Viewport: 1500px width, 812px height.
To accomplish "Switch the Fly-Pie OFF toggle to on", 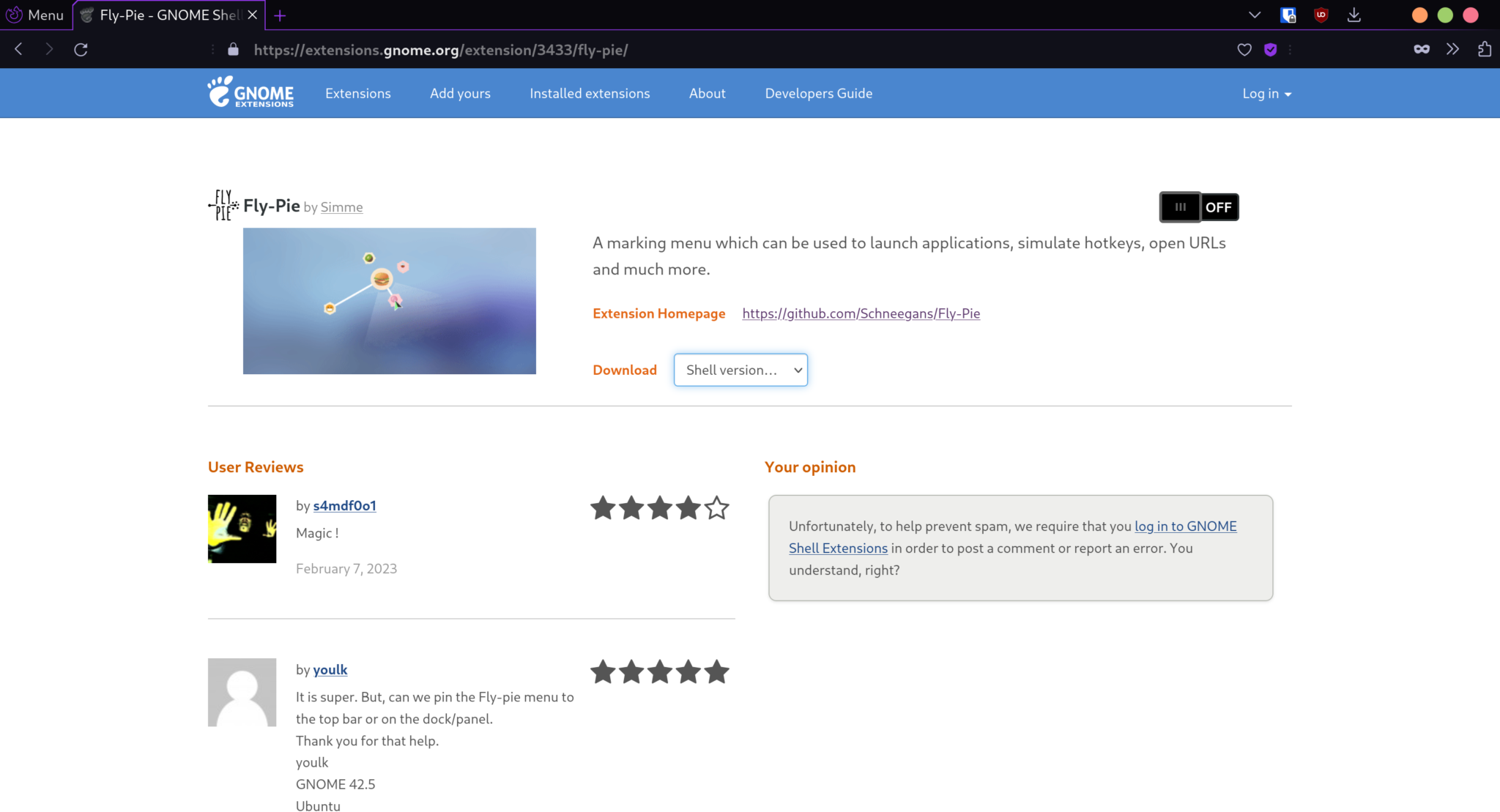I will [x=1199, y=207].
